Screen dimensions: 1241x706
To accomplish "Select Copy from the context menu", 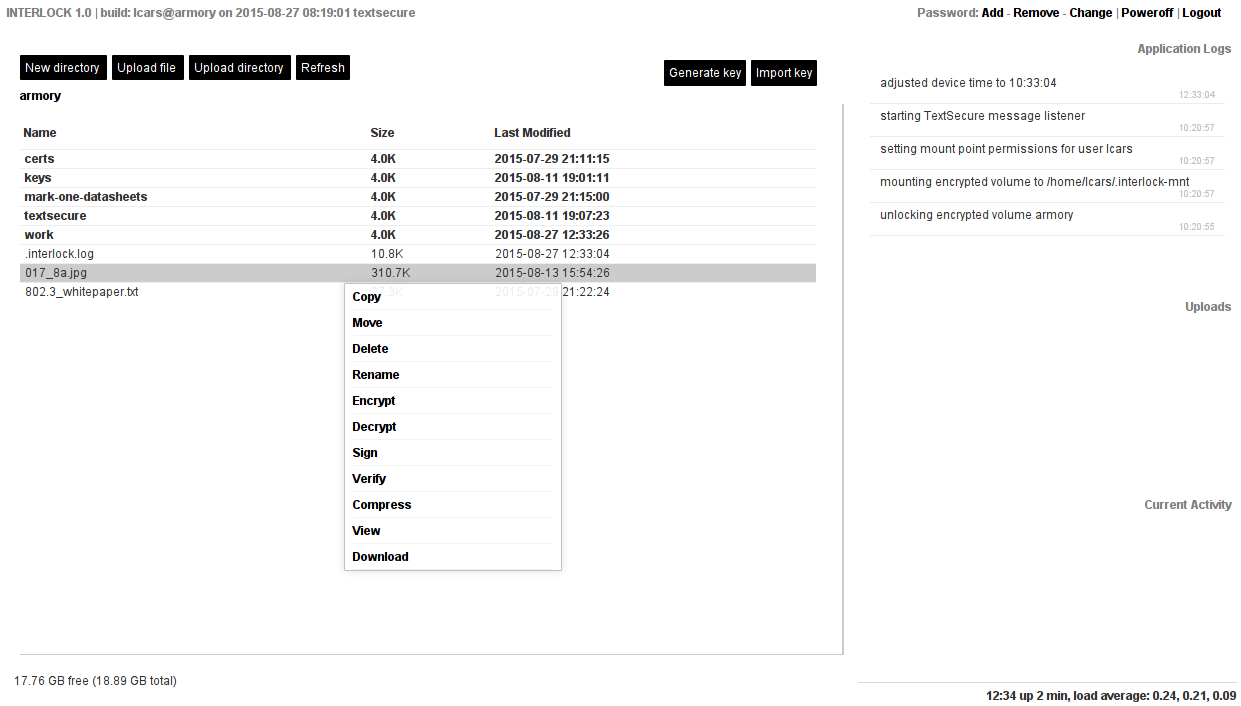I will 366,296.
